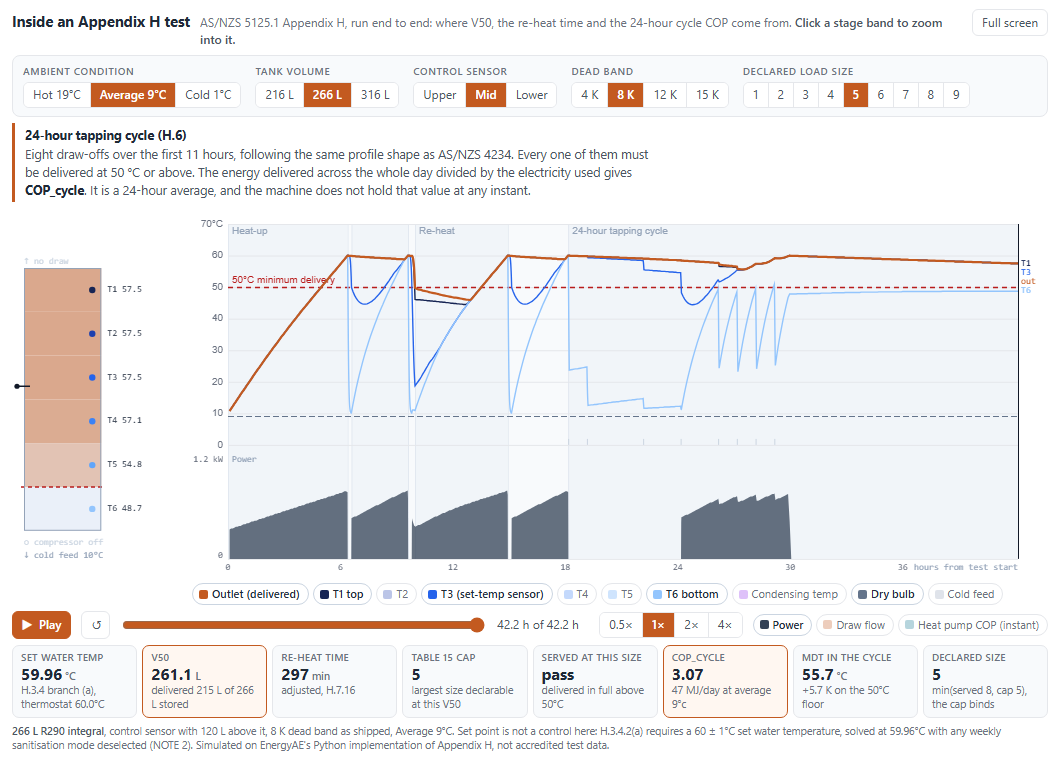Open the COP_CYCLE card
This screenshot has height=763, width=1060.
point(725,681)
